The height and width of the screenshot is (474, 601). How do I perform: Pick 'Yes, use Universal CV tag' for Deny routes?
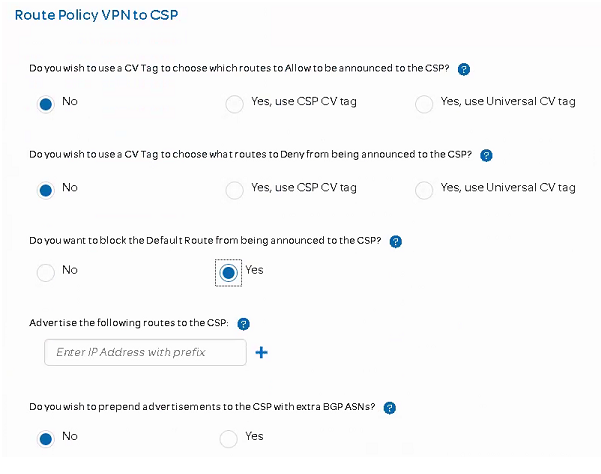[424, 190]
